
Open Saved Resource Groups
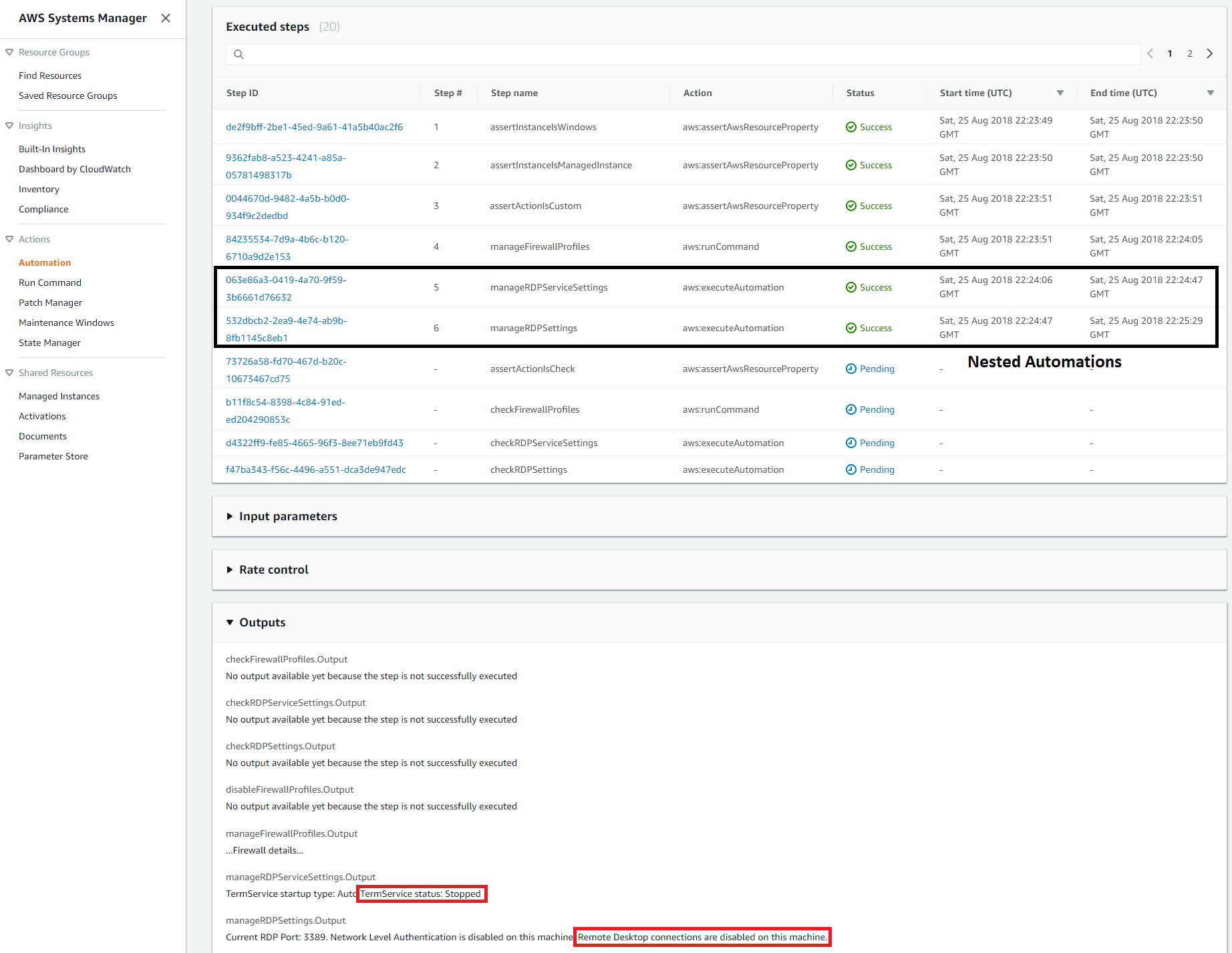[68, 96]
